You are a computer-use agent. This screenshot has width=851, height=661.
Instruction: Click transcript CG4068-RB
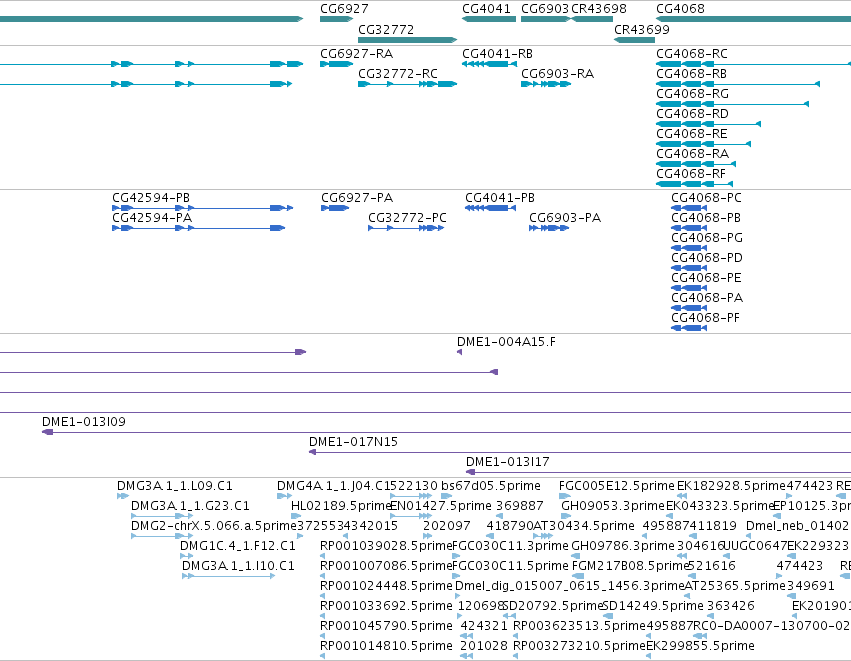pos(691,74)
